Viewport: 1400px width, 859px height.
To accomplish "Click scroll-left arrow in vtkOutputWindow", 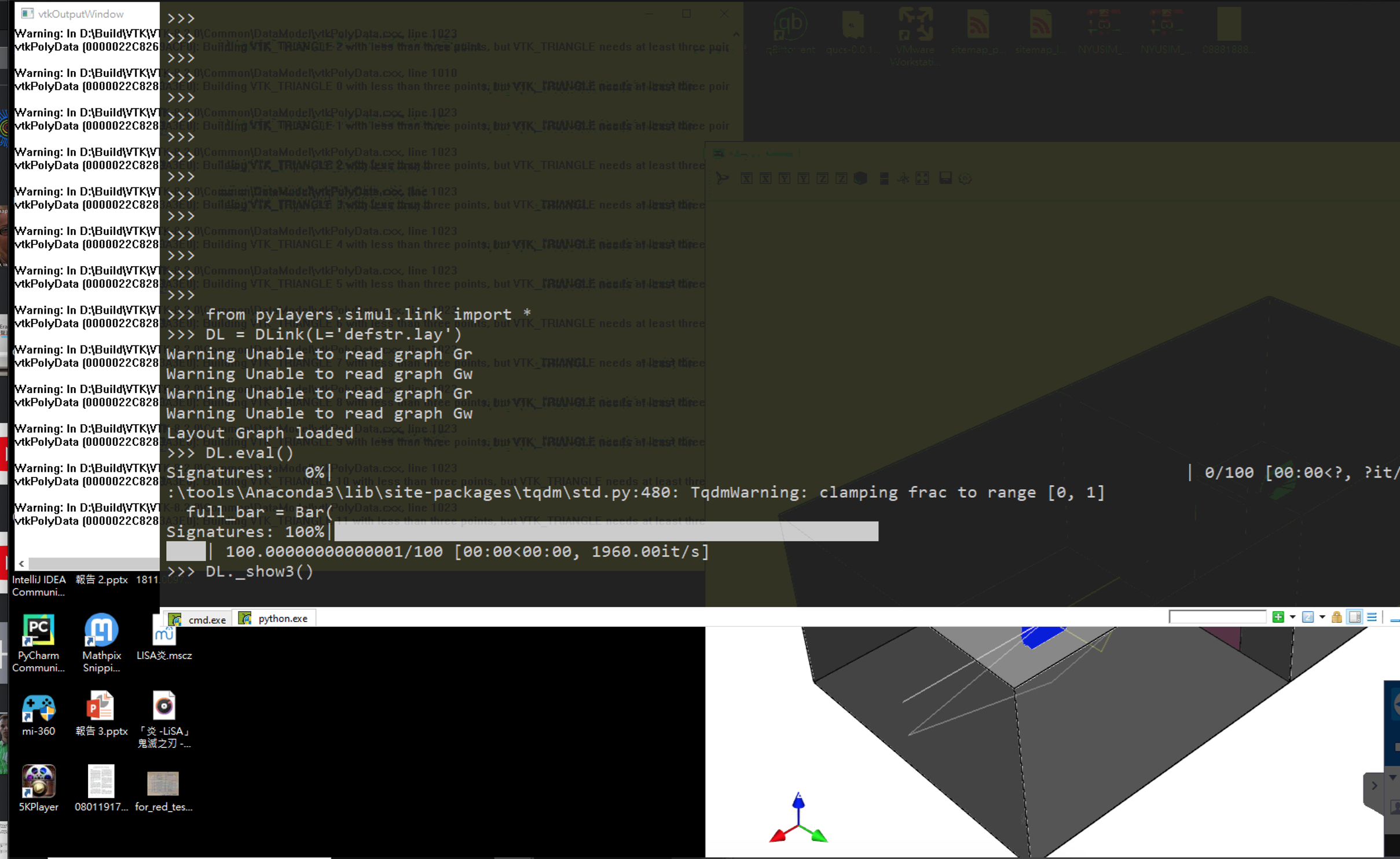I will pos(21,563).
